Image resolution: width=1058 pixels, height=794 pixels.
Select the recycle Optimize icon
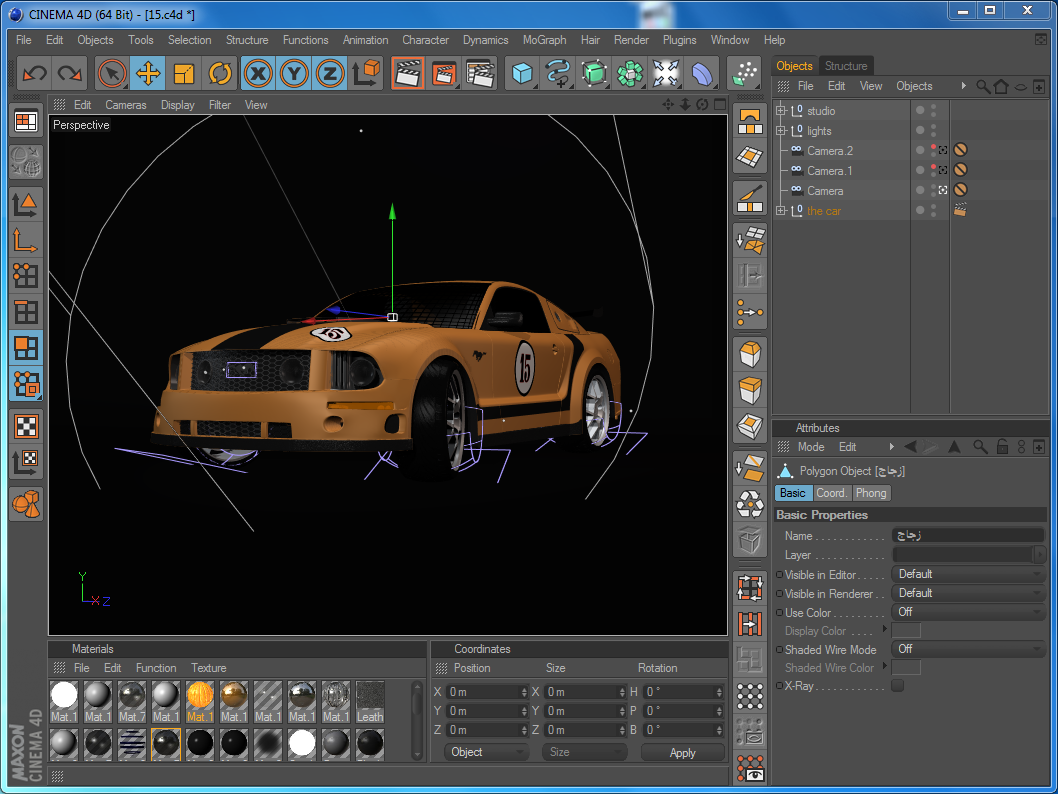[750, 504]
